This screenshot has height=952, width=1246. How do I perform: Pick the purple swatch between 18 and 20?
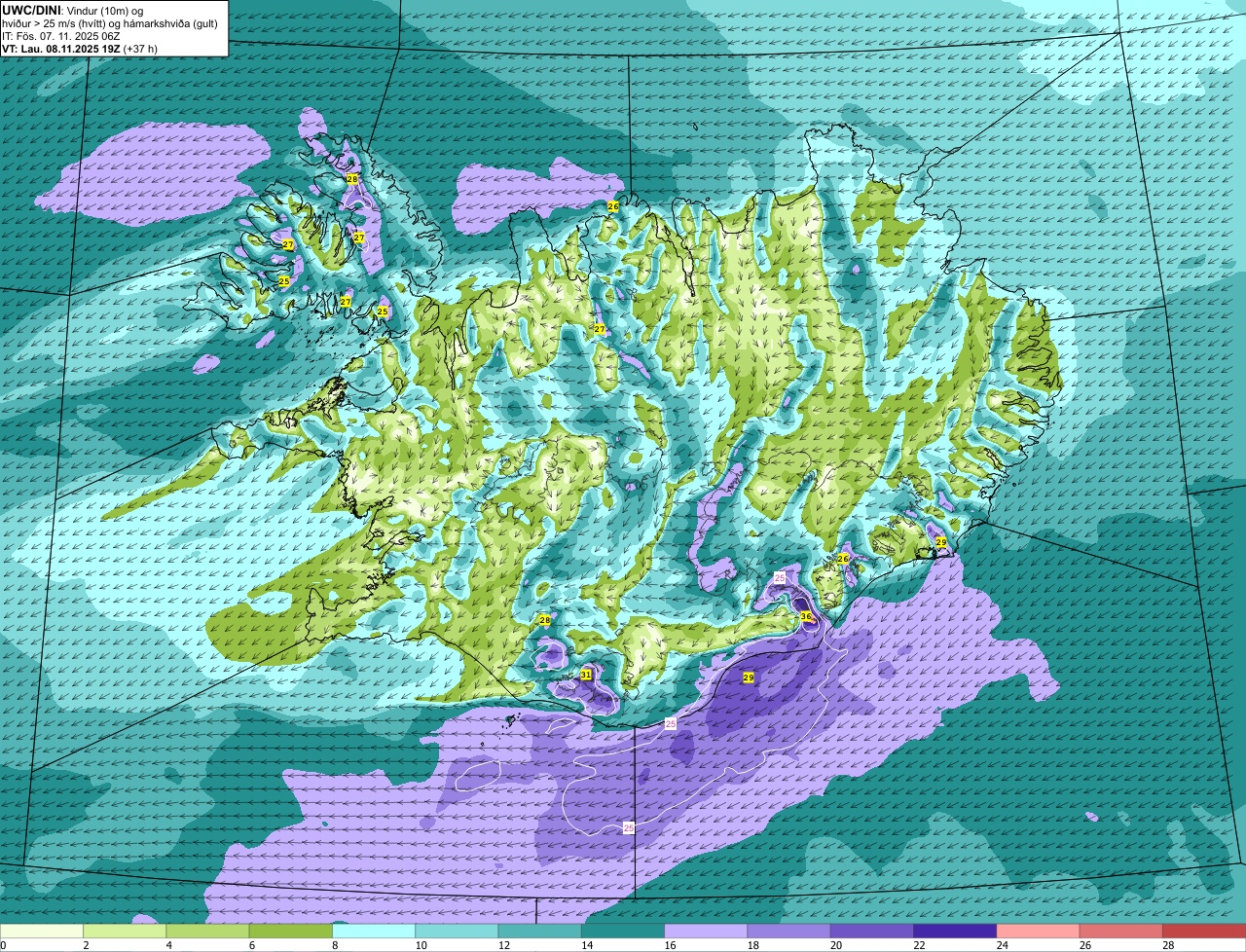click(789, 931)
